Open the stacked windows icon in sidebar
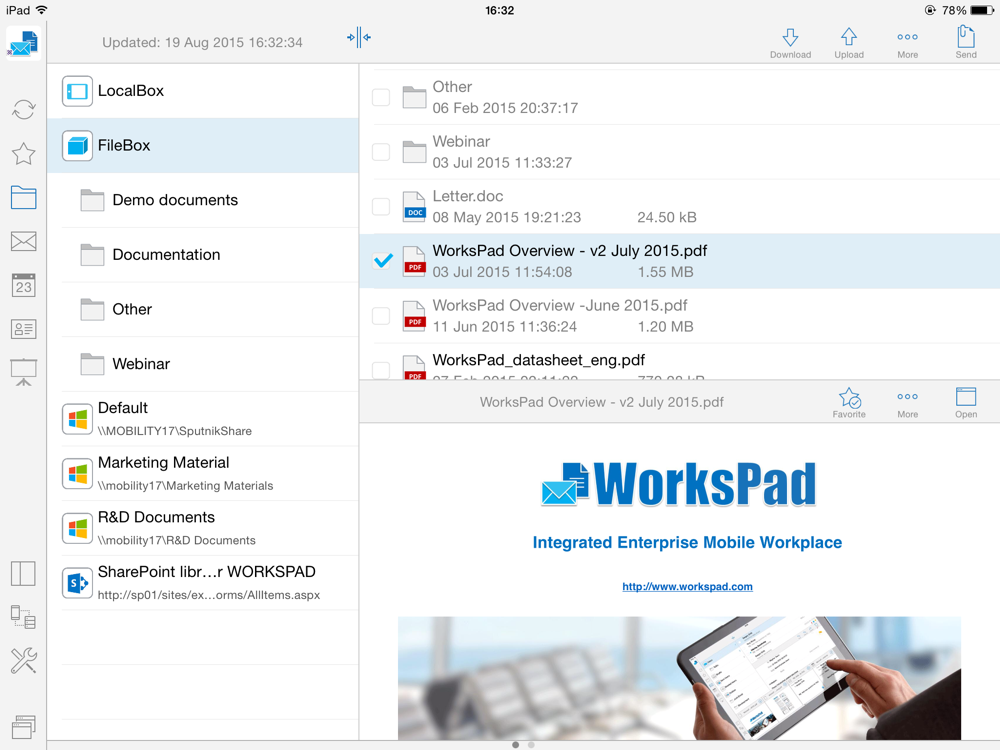Viewport: 1000px width, 750px height. [x=24, y=726]
